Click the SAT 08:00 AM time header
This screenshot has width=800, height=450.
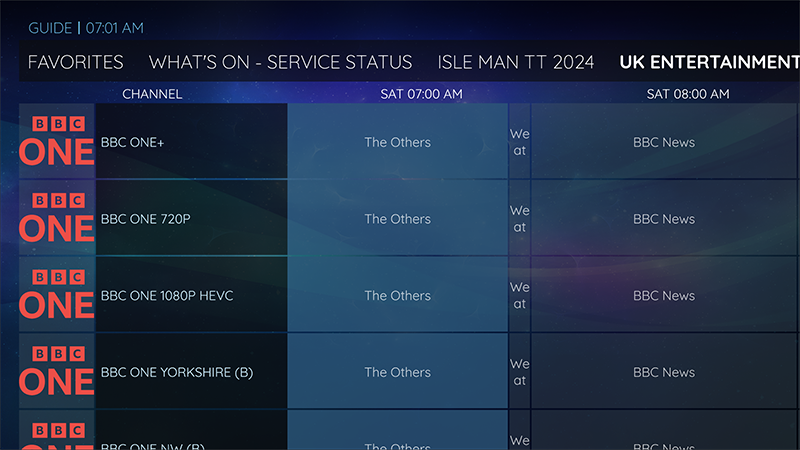point(688,94)
